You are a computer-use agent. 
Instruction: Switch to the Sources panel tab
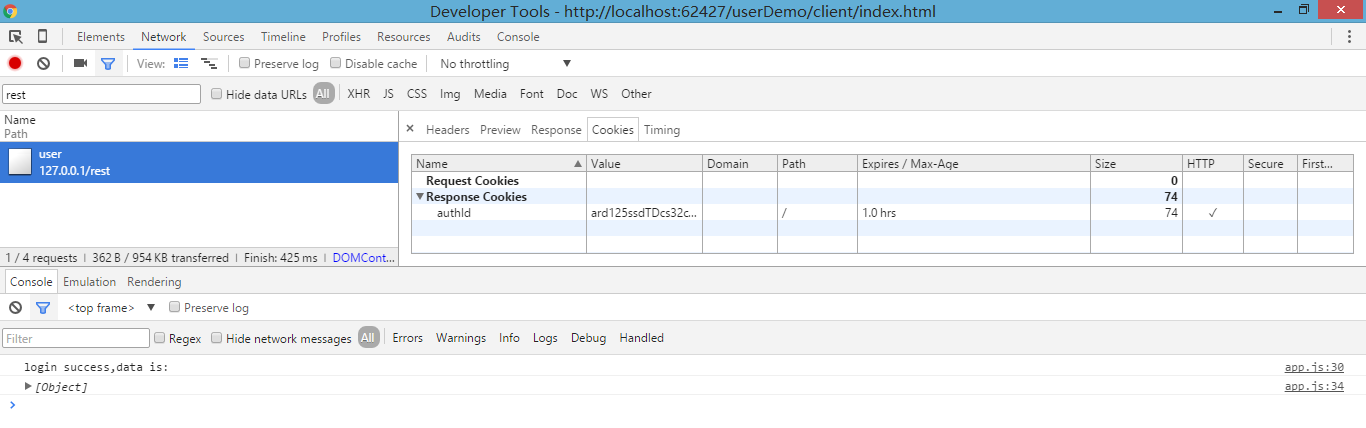coord(223,37)
